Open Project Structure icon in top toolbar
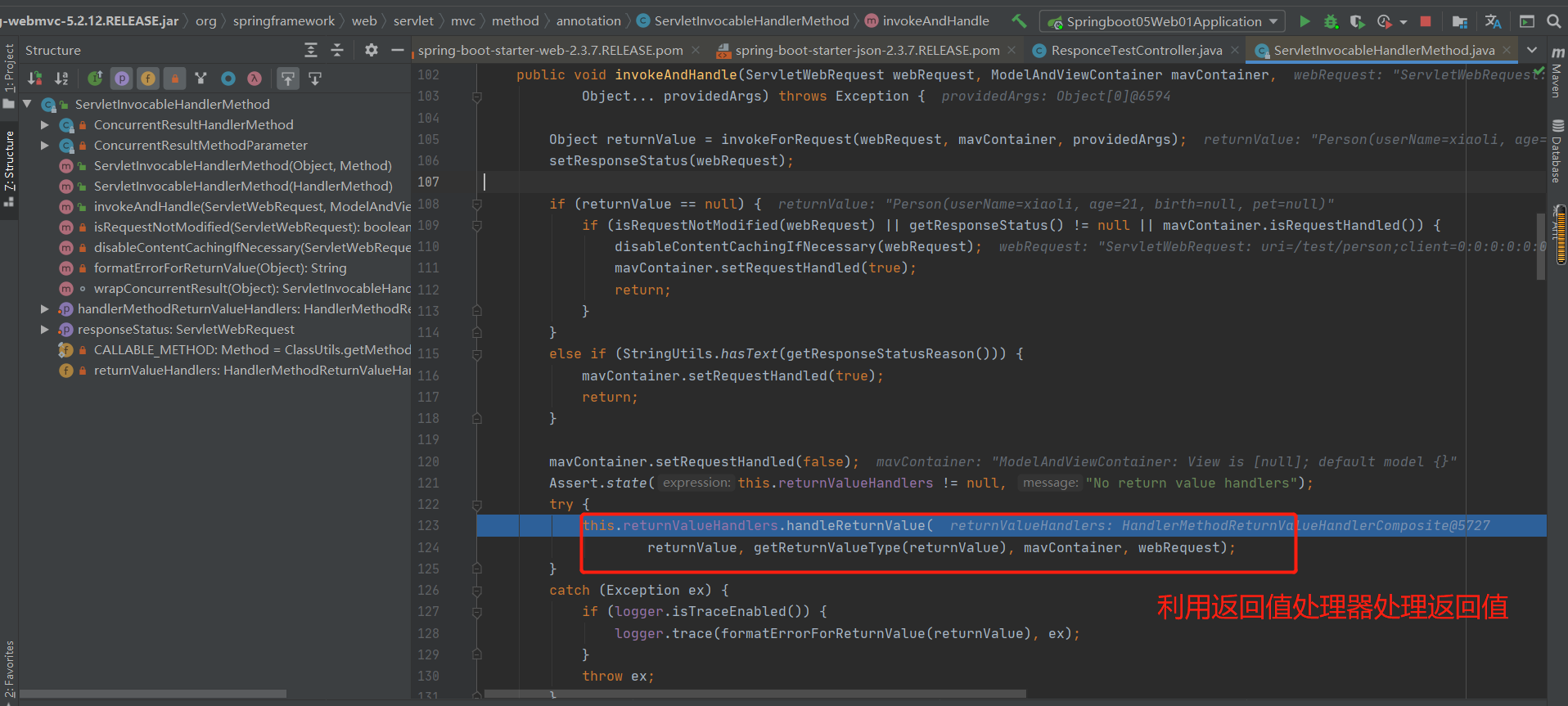 tap(1459, 21)
